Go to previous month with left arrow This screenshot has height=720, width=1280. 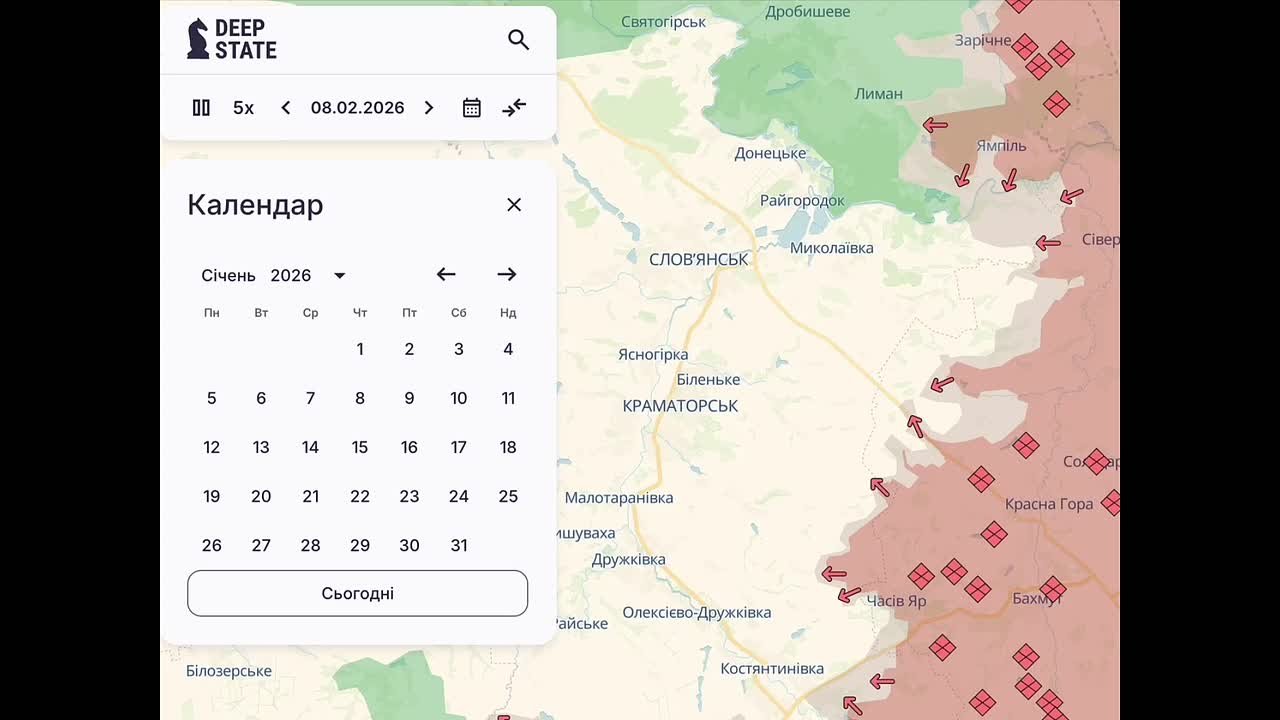pos(446,275)
